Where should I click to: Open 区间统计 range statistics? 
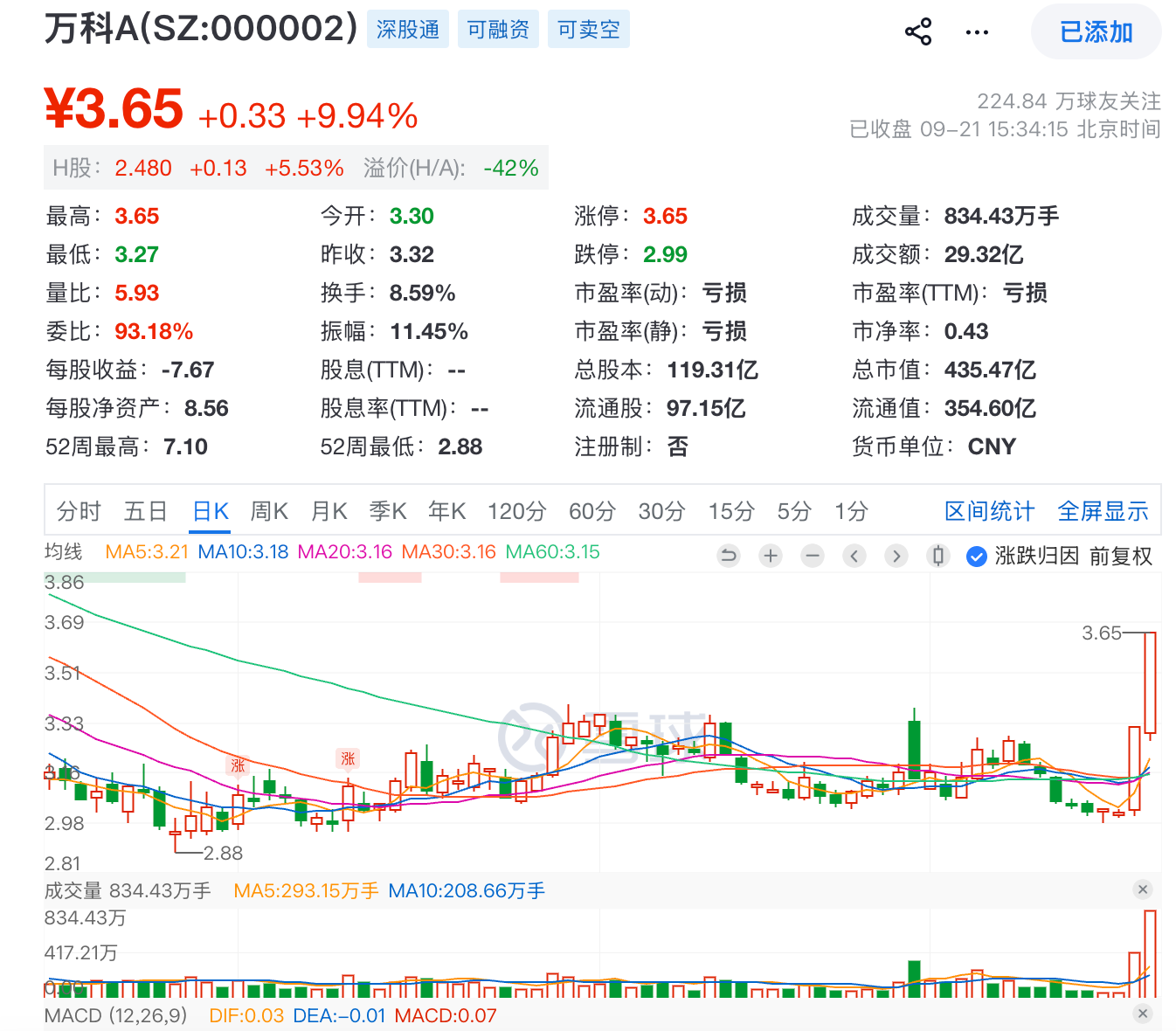[x=989, y=511]
